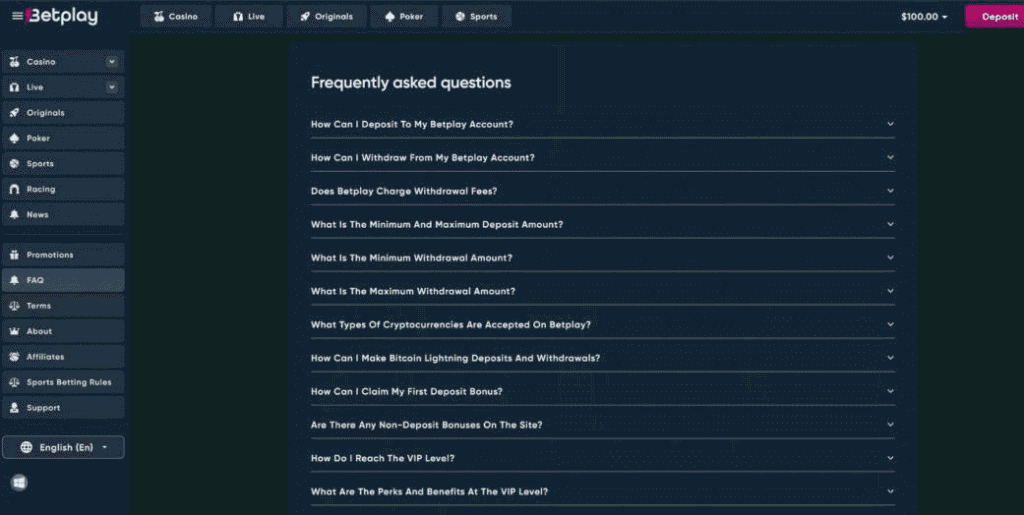Expand "How Do I Reach The VIP Level?"
The width and height of the screenshot is (1024, 515).
point(602,458)
